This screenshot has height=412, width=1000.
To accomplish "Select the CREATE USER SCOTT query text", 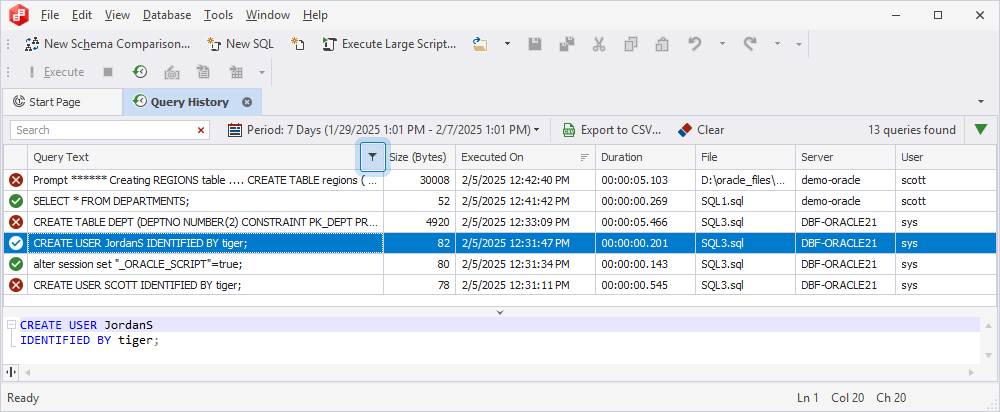I will click(137, 285).
